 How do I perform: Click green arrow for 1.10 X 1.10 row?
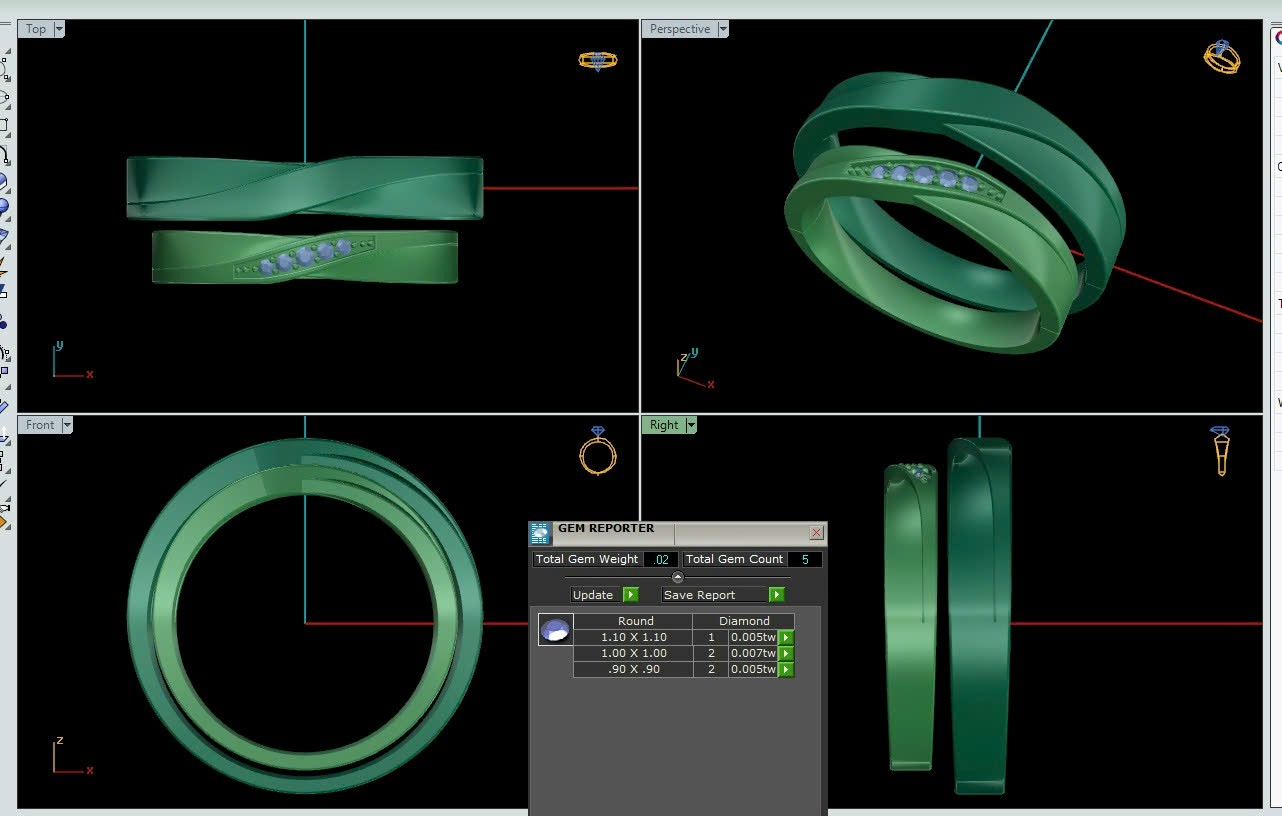pos(786,637)
